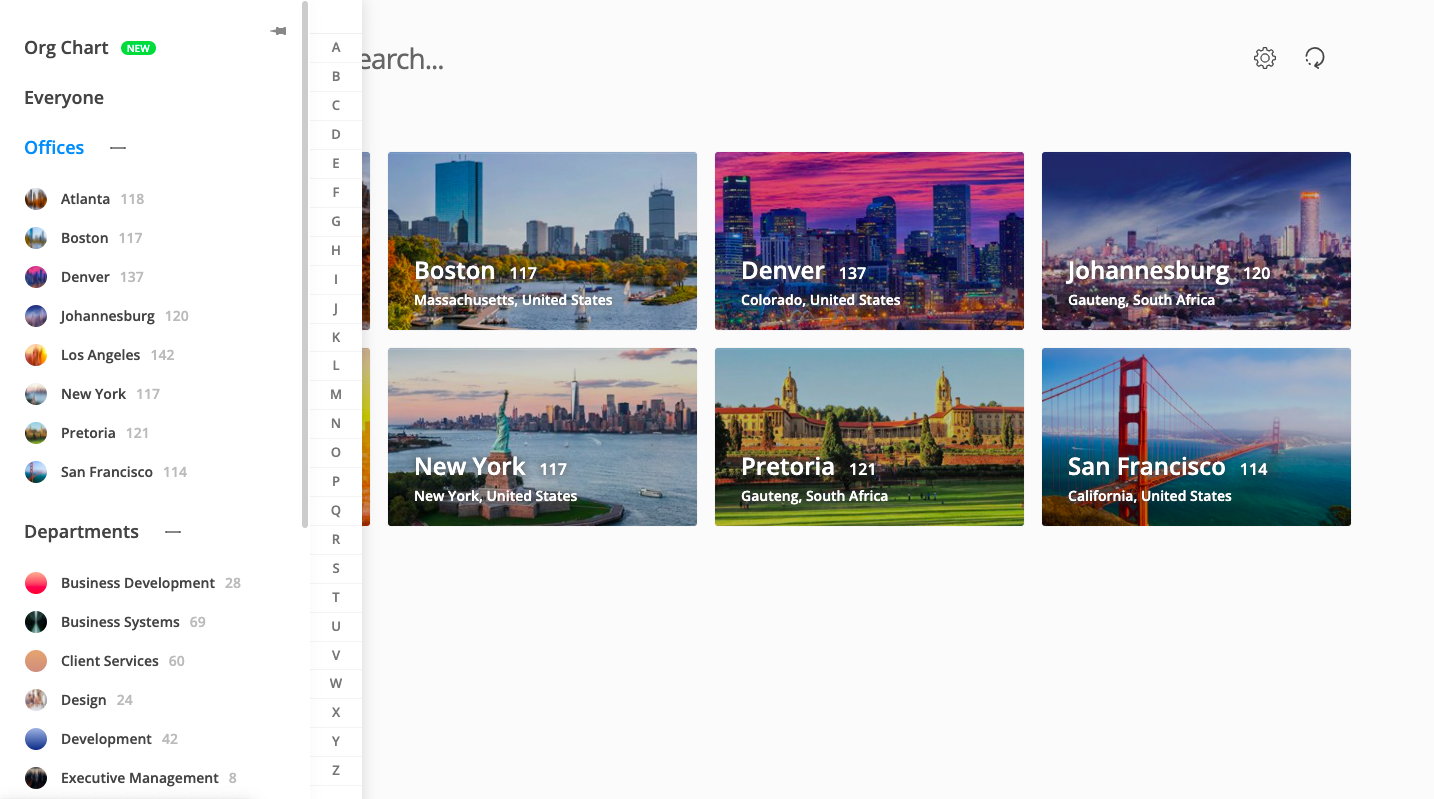Viewport: 1434px width, 799px height.
Task: Jump to letter J in index
Action: point(336,308)
